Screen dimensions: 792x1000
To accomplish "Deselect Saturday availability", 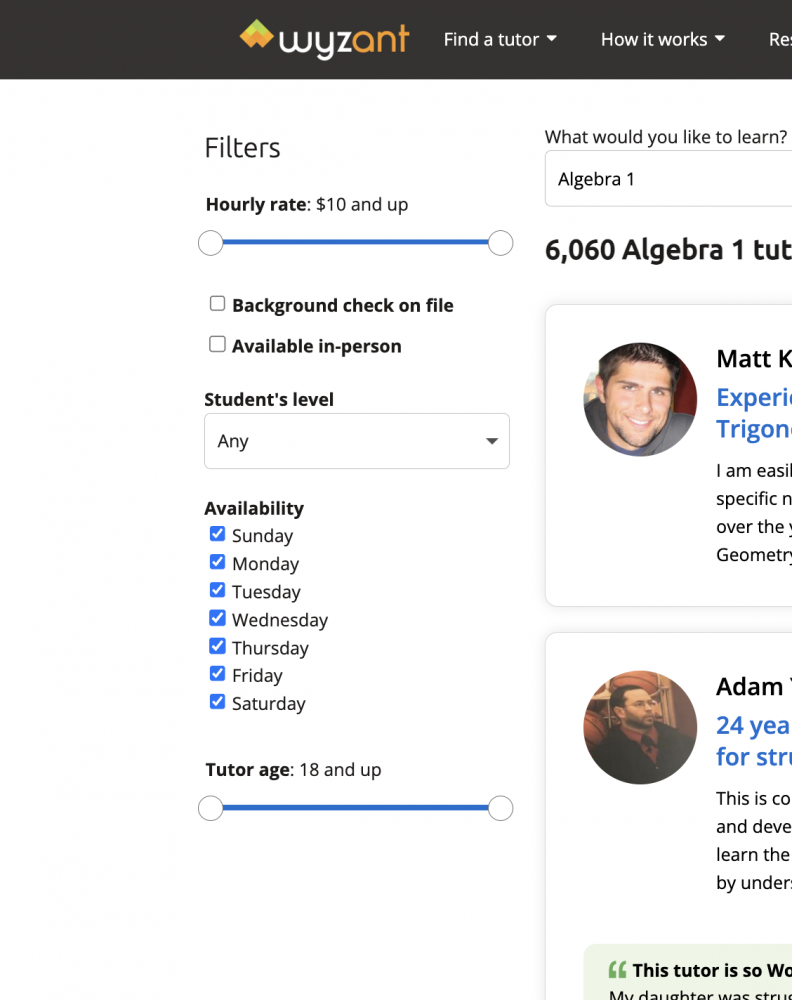I will [x=217, y=702].
